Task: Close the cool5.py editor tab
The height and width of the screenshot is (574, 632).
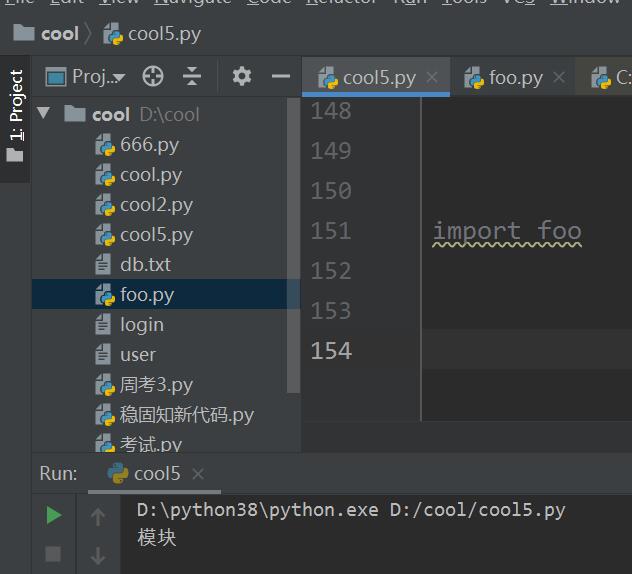Action: [x=432, y=77]
